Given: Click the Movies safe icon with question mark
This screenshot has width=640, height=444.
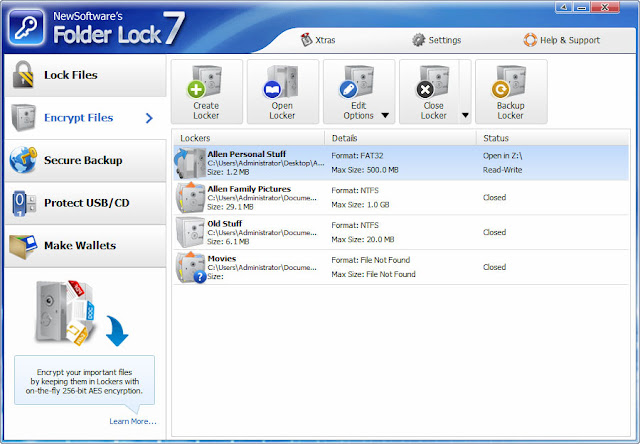Looking at the screenshot, I should coord(191,267).
